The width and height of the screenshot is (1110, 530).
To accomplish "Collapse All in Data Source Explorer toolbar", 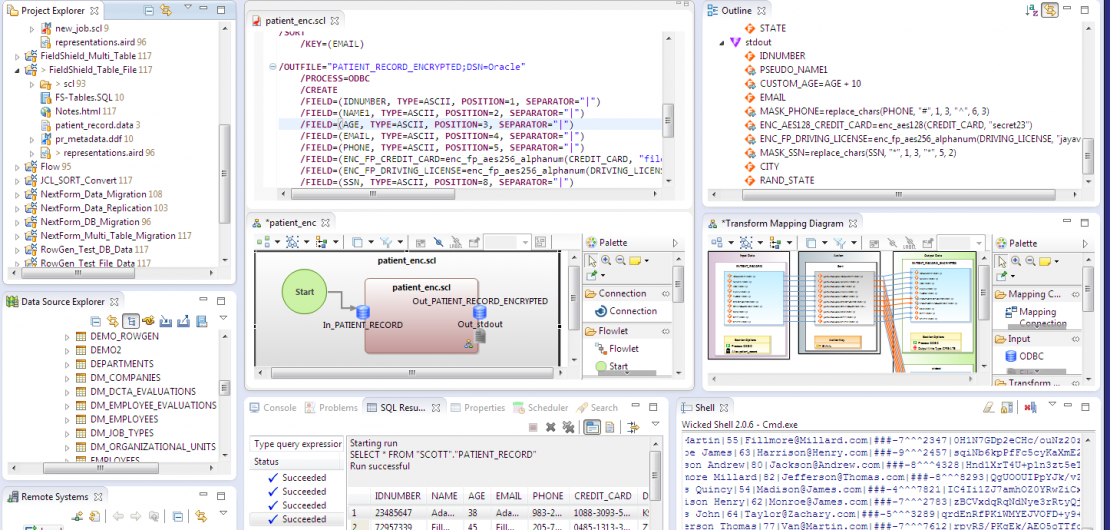I will (96, 321).
